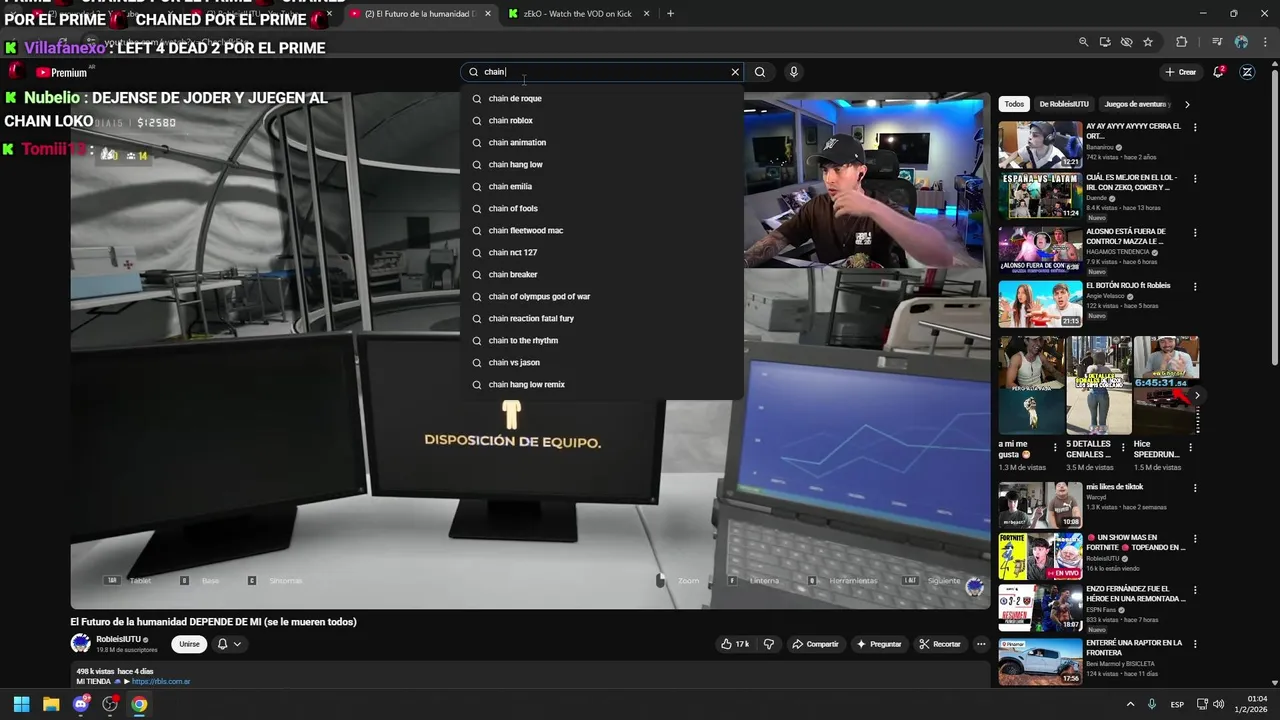This screenshot has height=720, width=1280.
Task: Open the YouTube Premium home logo
Action: (x=62, y=72)
